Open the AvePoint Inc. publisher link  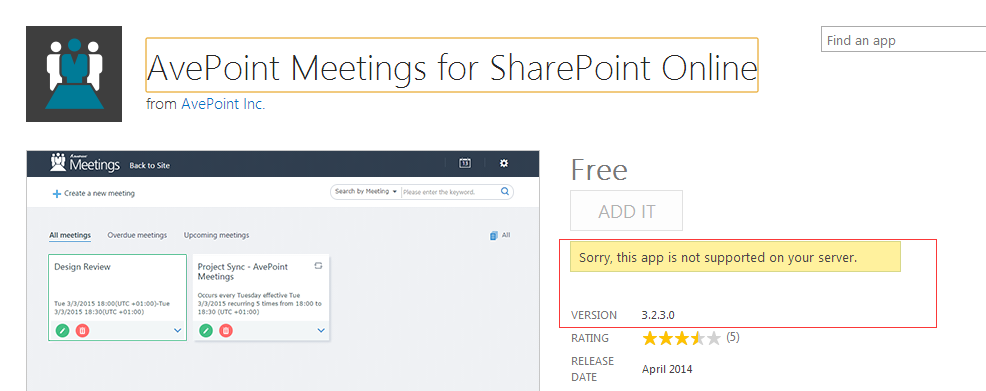(223, 104)
